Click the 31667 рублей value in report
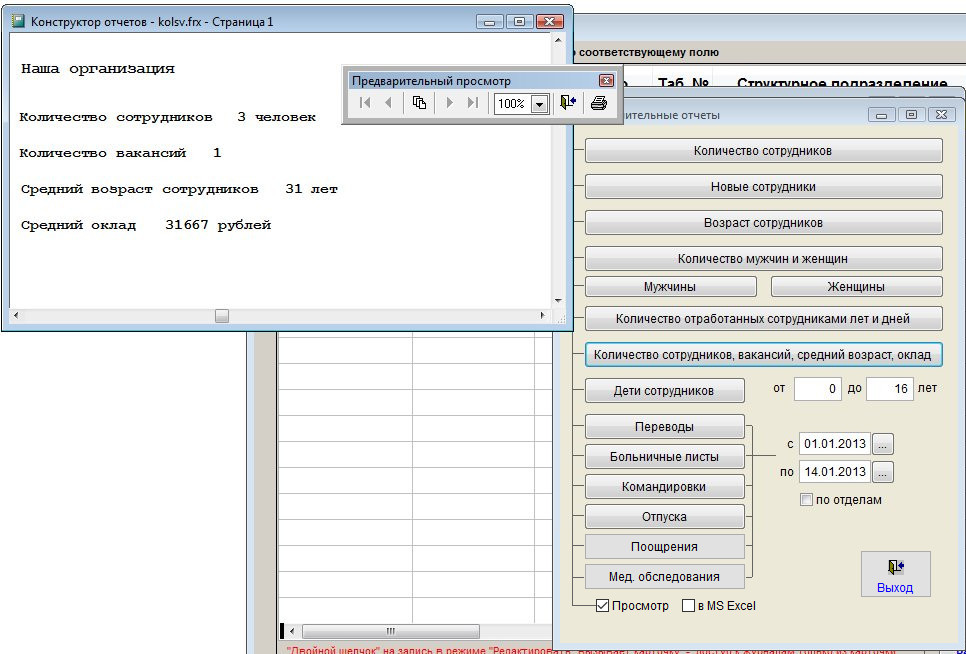 [x=218, y=225]
